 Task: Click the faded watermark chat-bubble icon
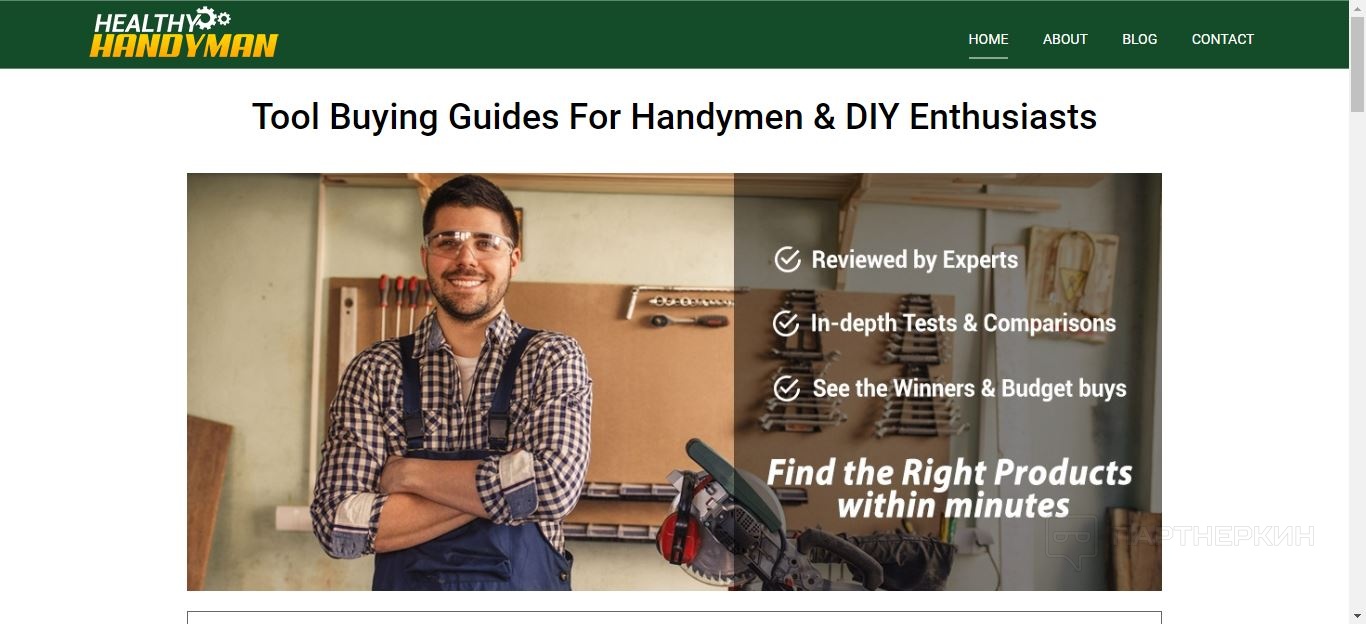pyautogui.click(x=1073, y=541)
